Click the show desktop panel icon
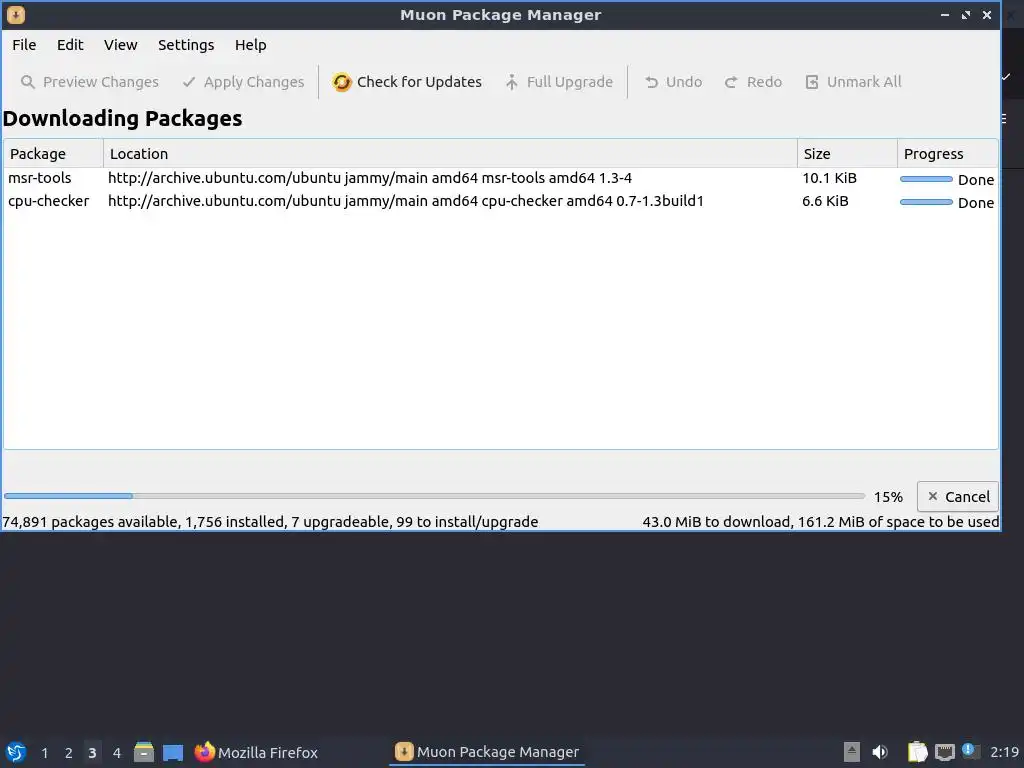The image size is (1024, 768). (x=173, y=752)
